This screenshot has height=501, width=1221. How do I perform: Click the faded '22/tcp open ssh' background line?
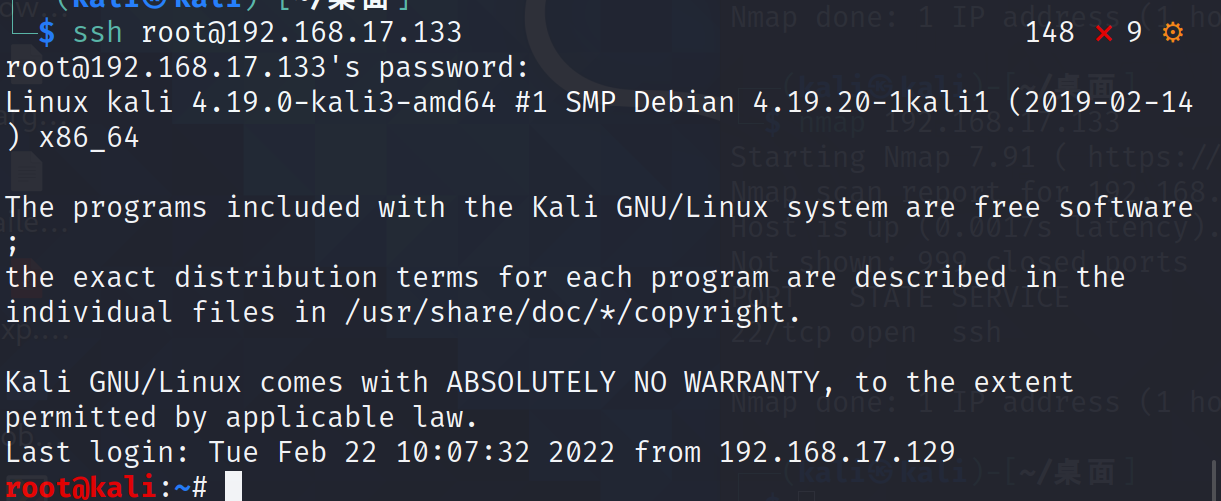click(864, 332)
